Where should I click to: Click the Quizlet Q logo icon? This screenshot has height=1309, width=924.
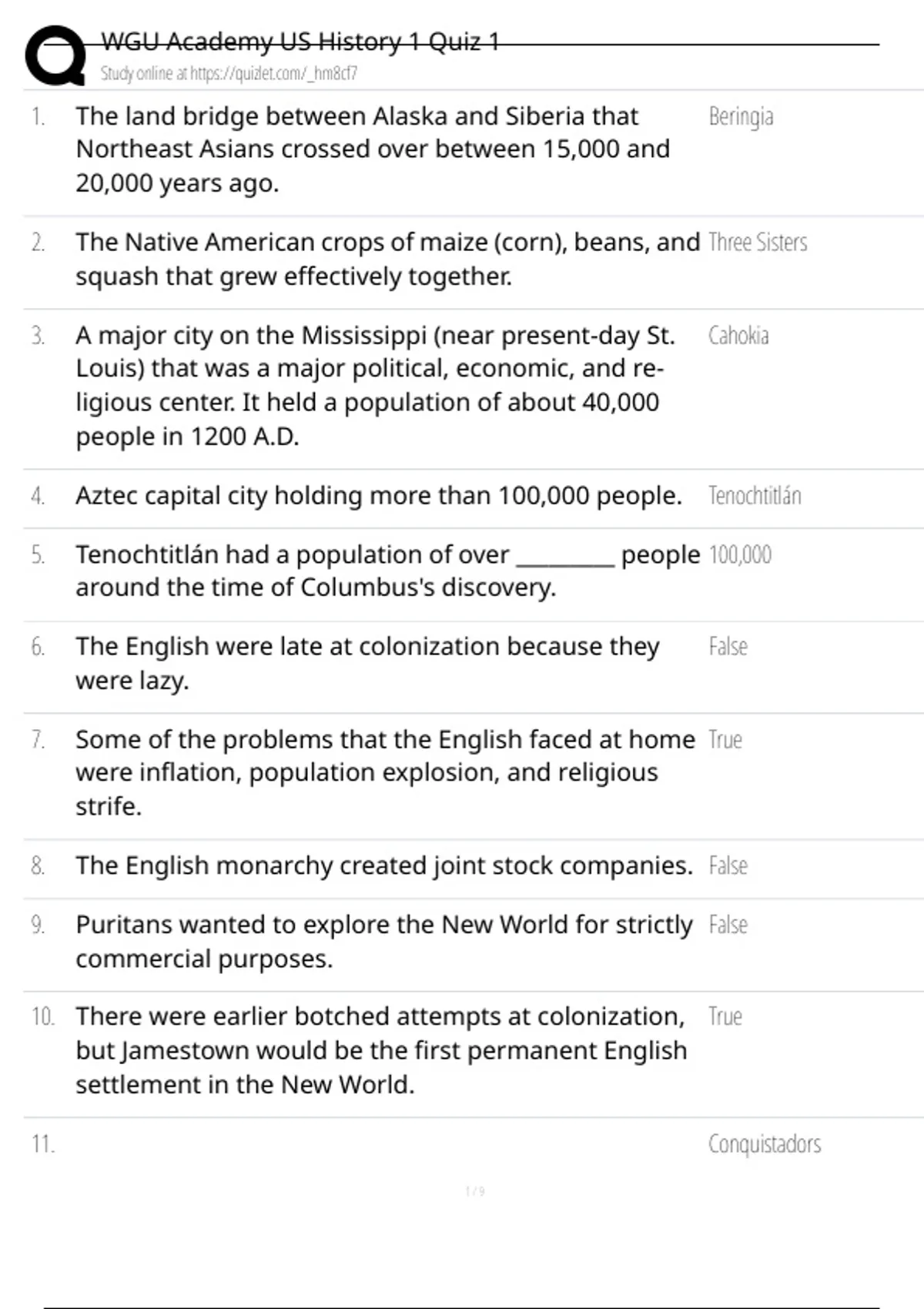click(55, 55)
